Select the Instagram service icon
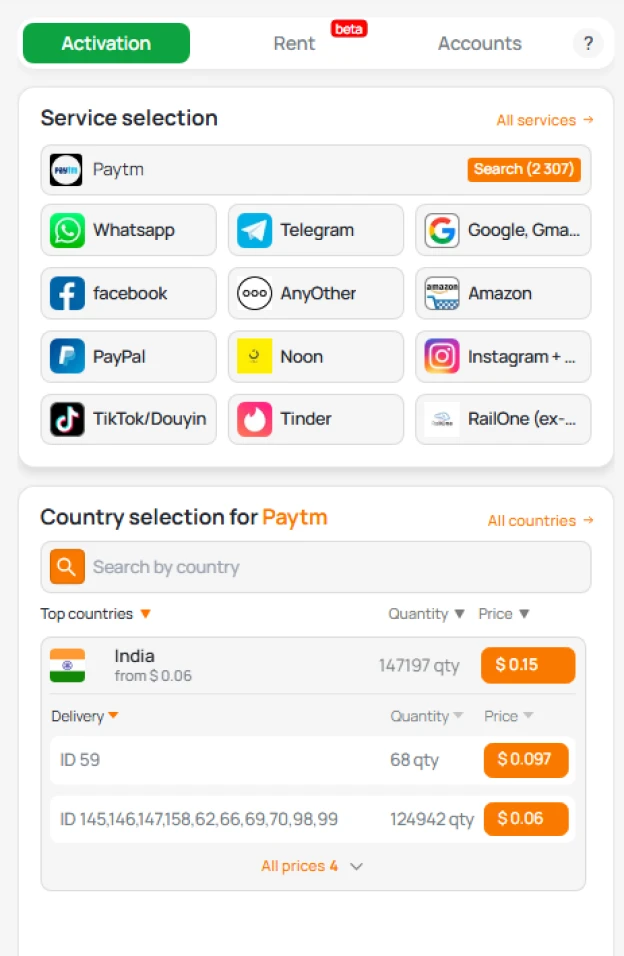Viewport: 624px width, 956px height. pyautogui.click(x=441, y=356)
